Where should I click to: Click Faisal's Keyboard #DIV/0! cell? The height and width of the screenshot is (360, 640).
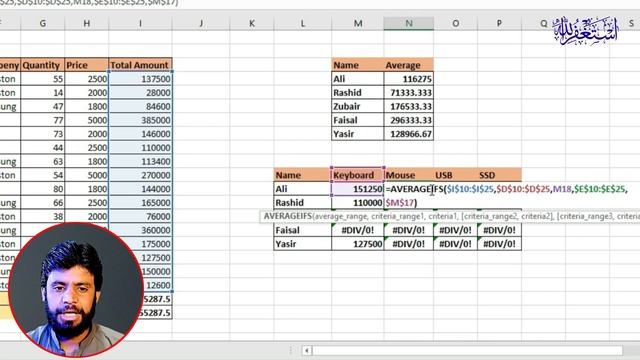click(x=358, y=230)
